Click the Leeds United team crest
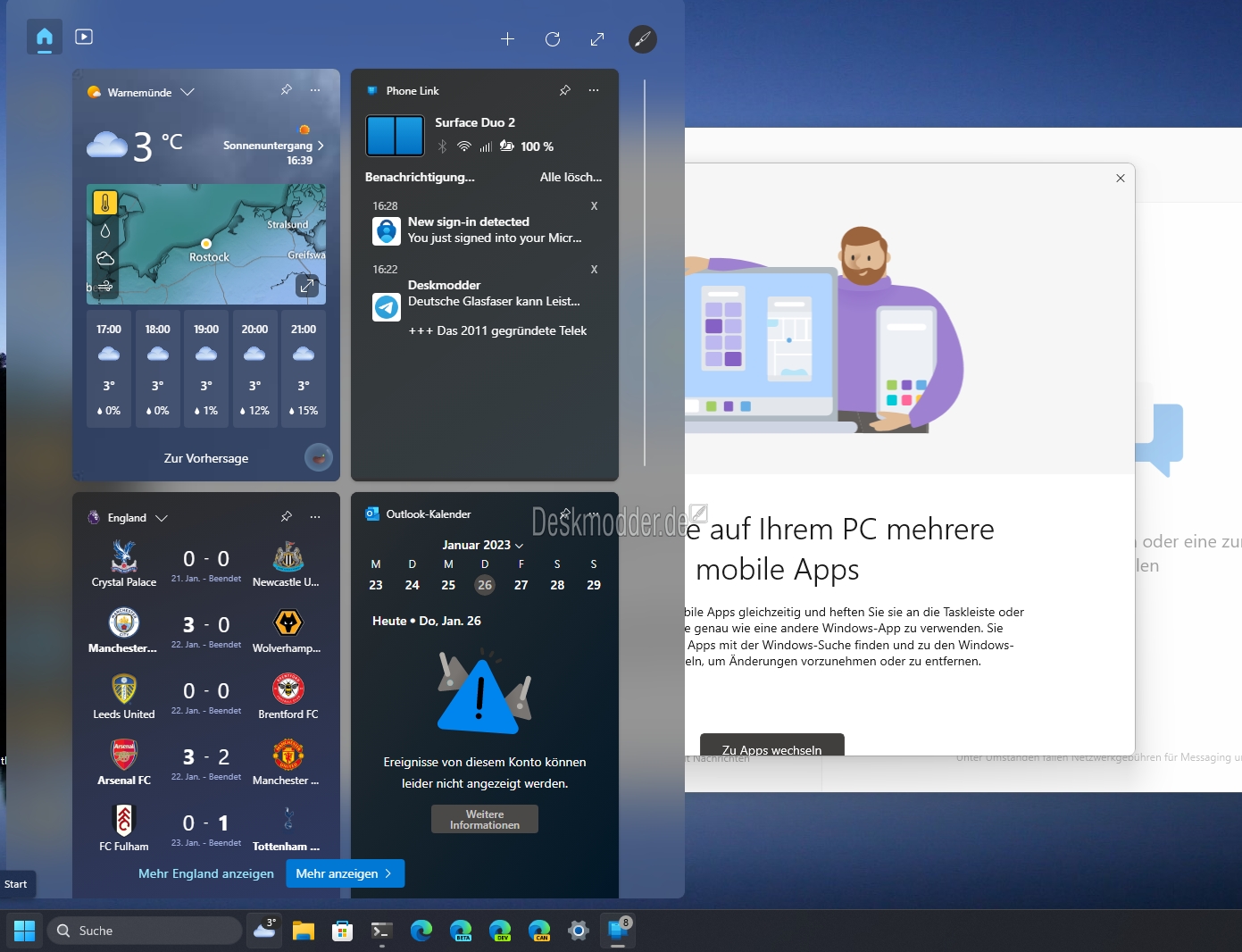 (124, 689)
